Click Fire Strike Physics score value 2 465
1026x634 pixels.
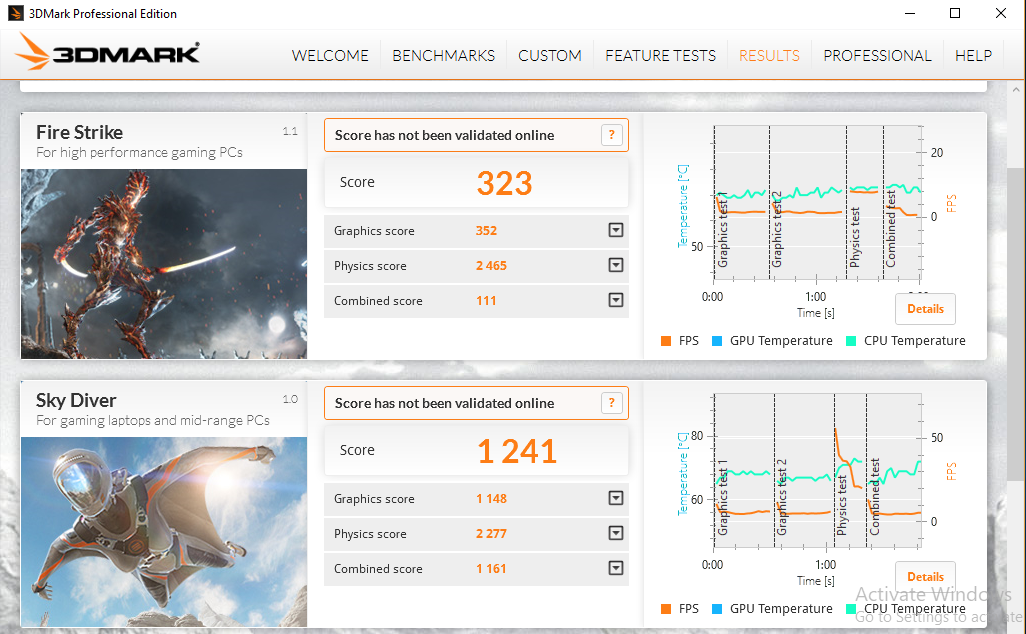coord(491,266)
